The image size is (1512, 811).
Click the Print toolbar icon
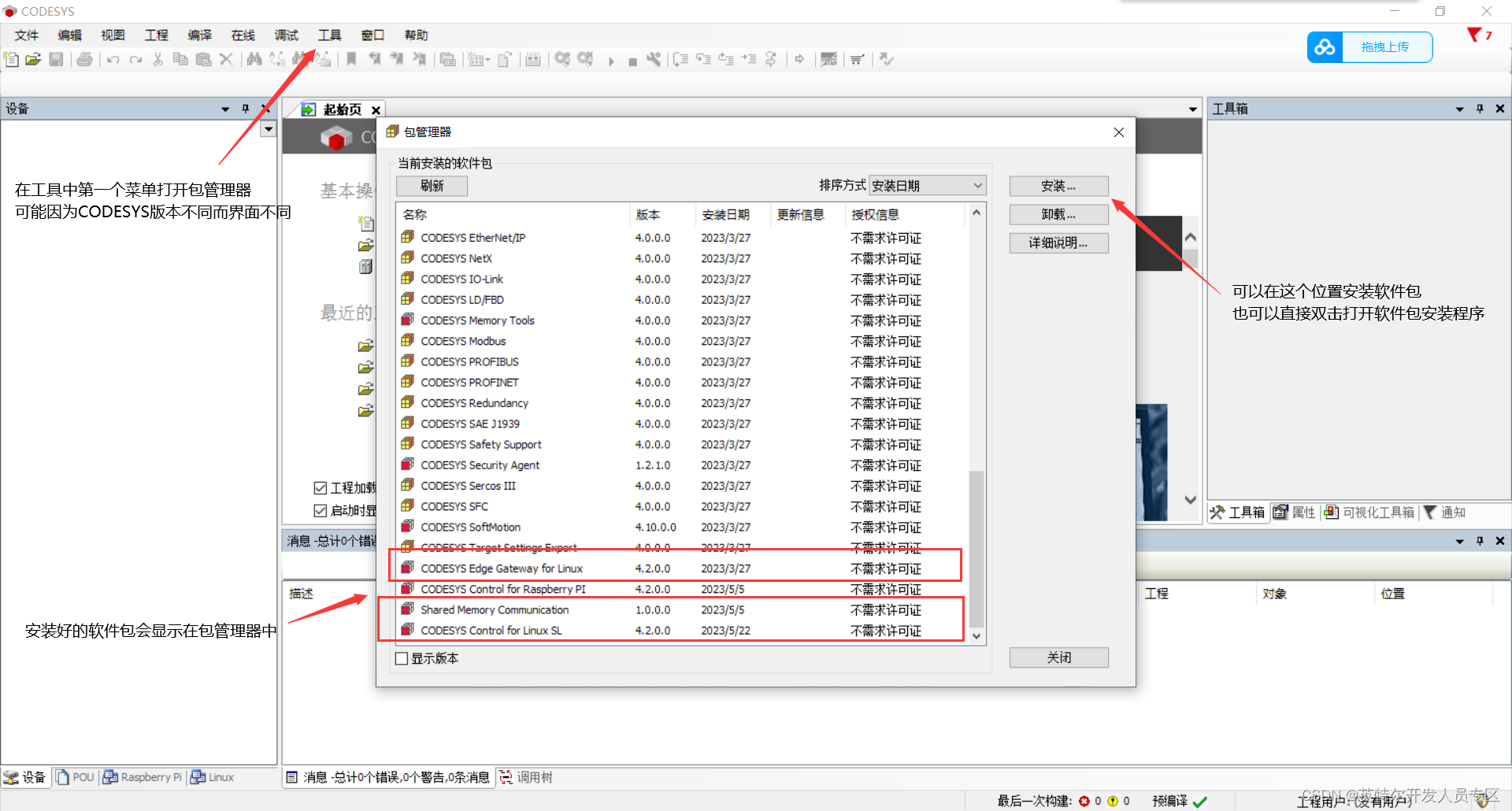tap(84, 59)
